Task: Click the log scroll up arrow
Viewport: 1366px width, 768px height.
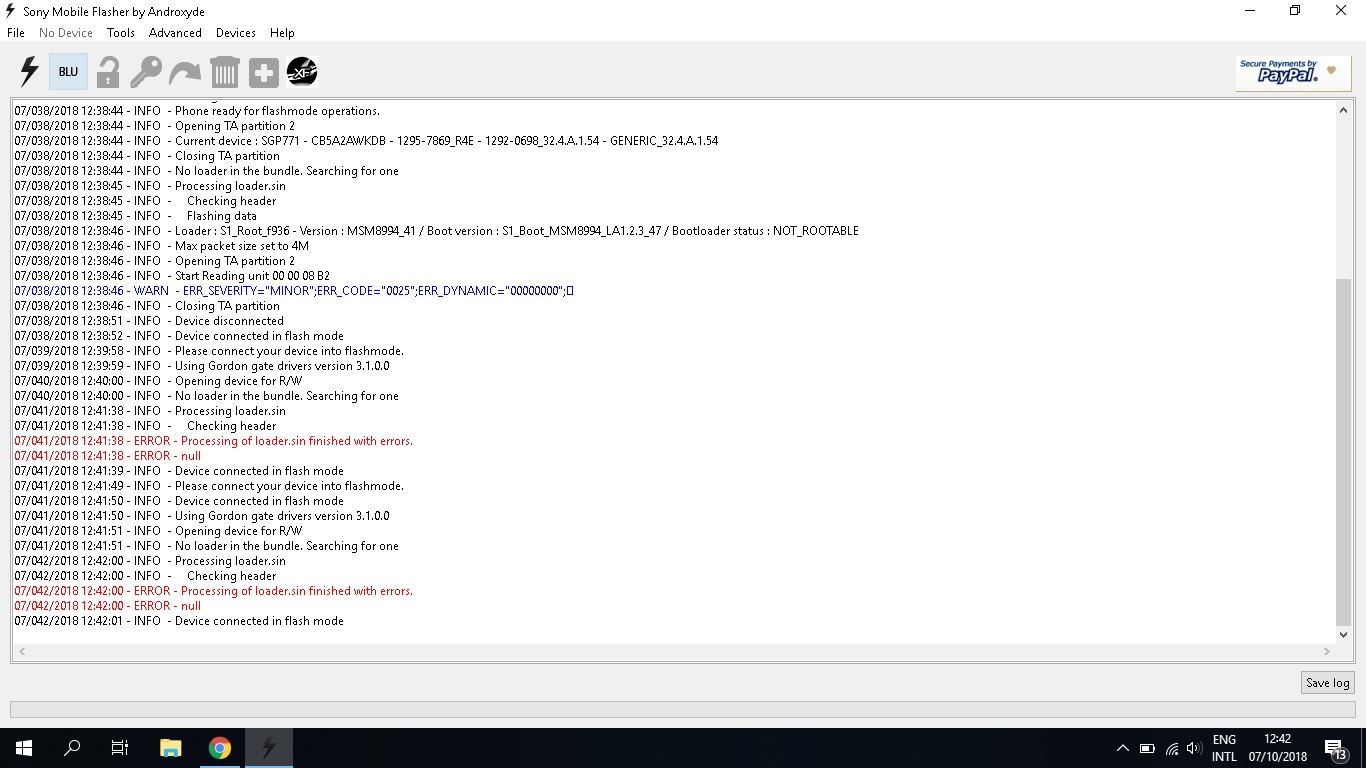Action: 1343,110
